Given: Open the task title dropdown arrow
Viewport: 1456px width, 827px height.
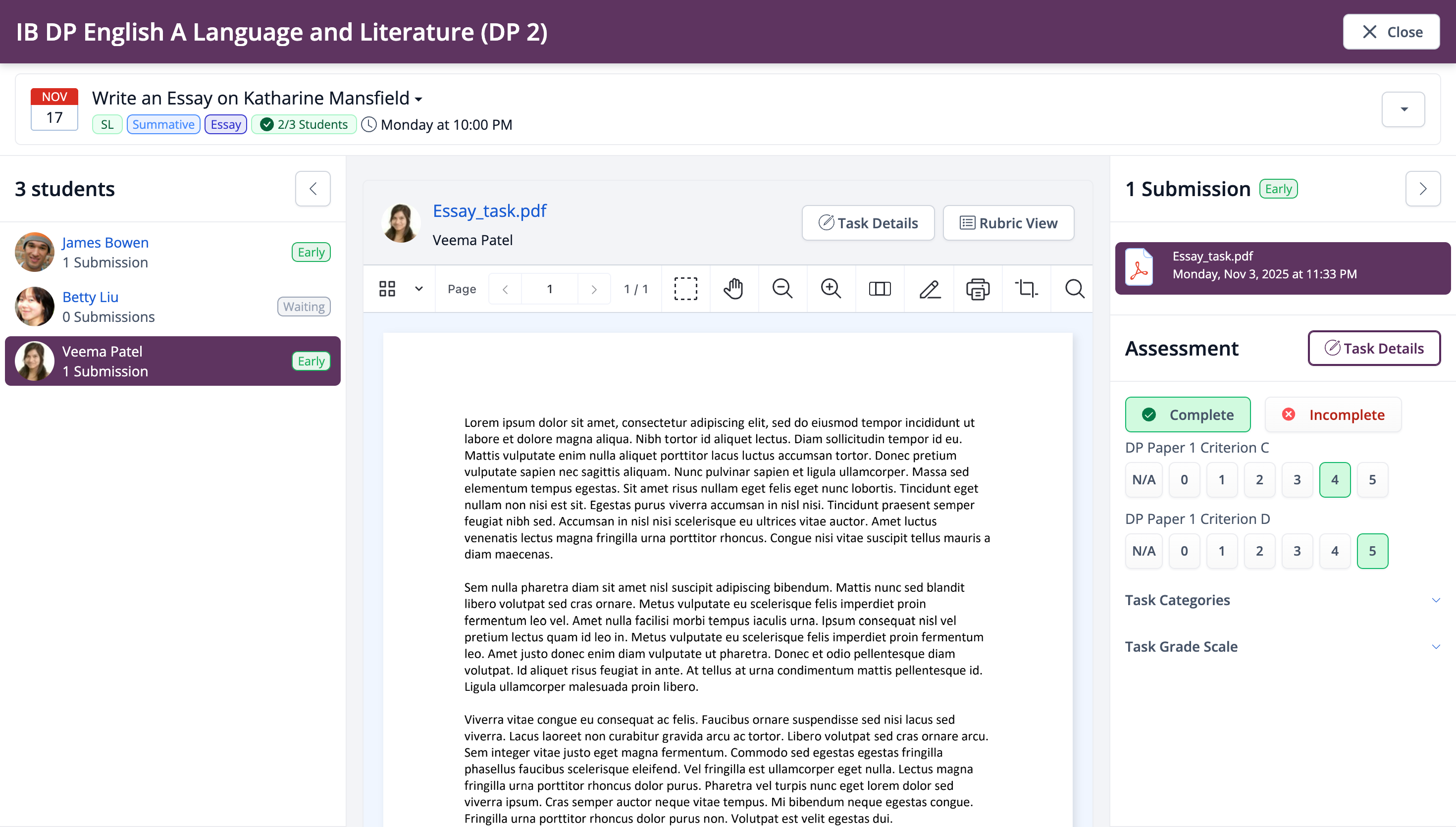Looking at the screenshot, I should point(418,100).
